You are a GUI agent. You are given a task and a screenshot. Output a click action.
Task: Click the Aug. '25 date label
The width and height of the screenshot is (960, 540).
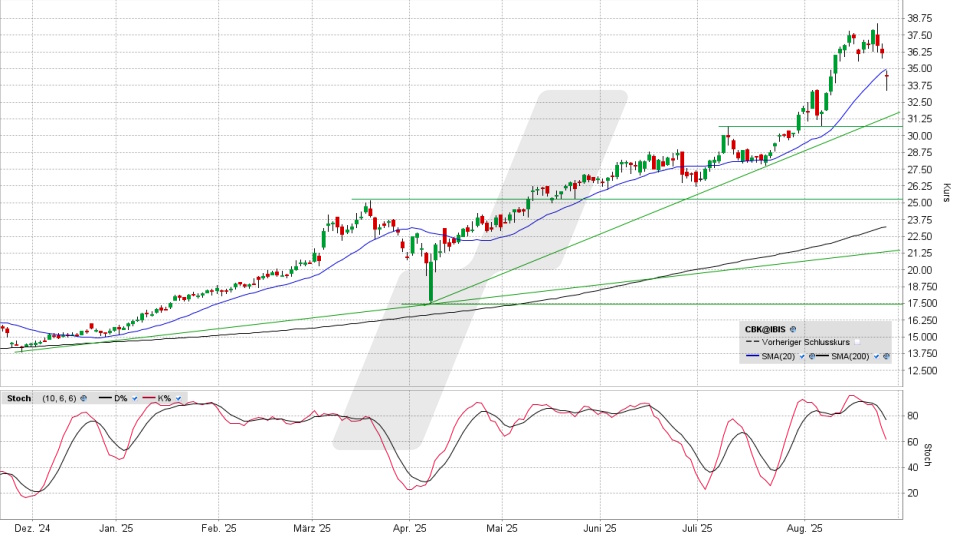click(804, 528)
